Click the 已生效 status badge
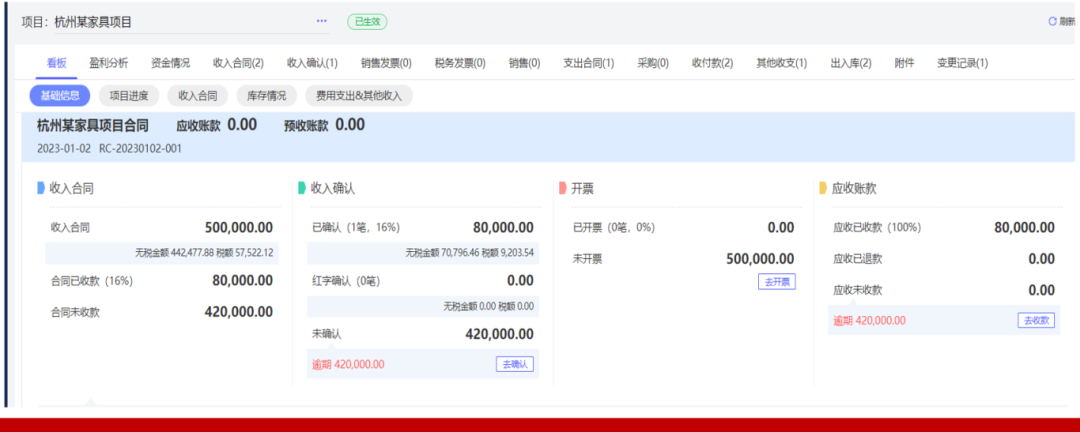The image size is (1080, 432). (x=367, y=21)
